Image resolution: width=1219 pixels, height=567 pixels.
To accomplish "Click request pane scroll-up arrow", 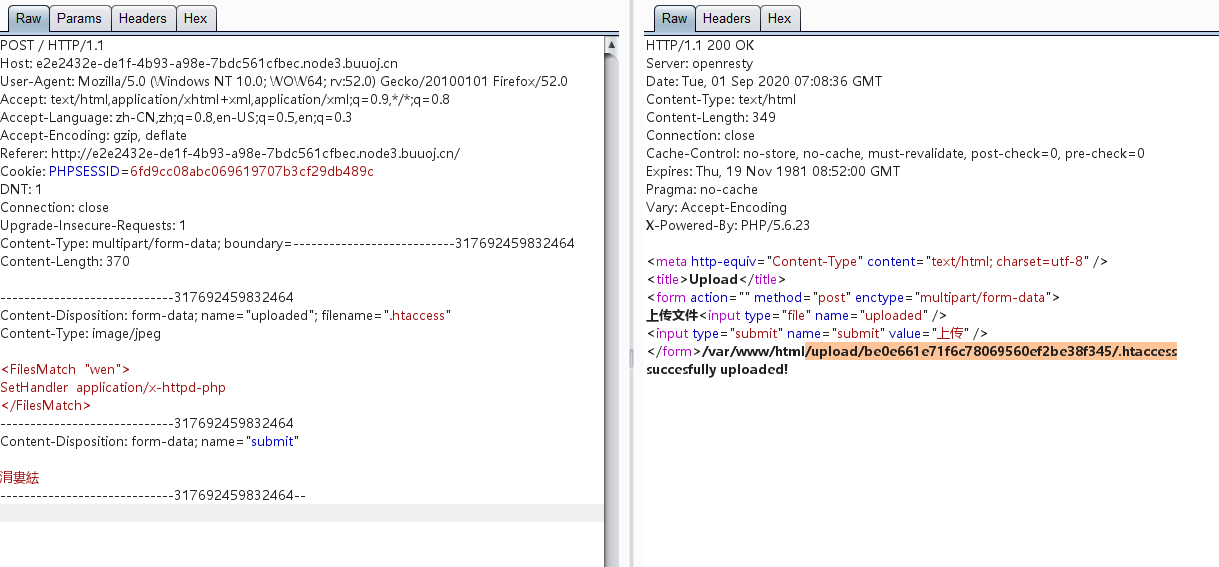I will pos(612,44).
